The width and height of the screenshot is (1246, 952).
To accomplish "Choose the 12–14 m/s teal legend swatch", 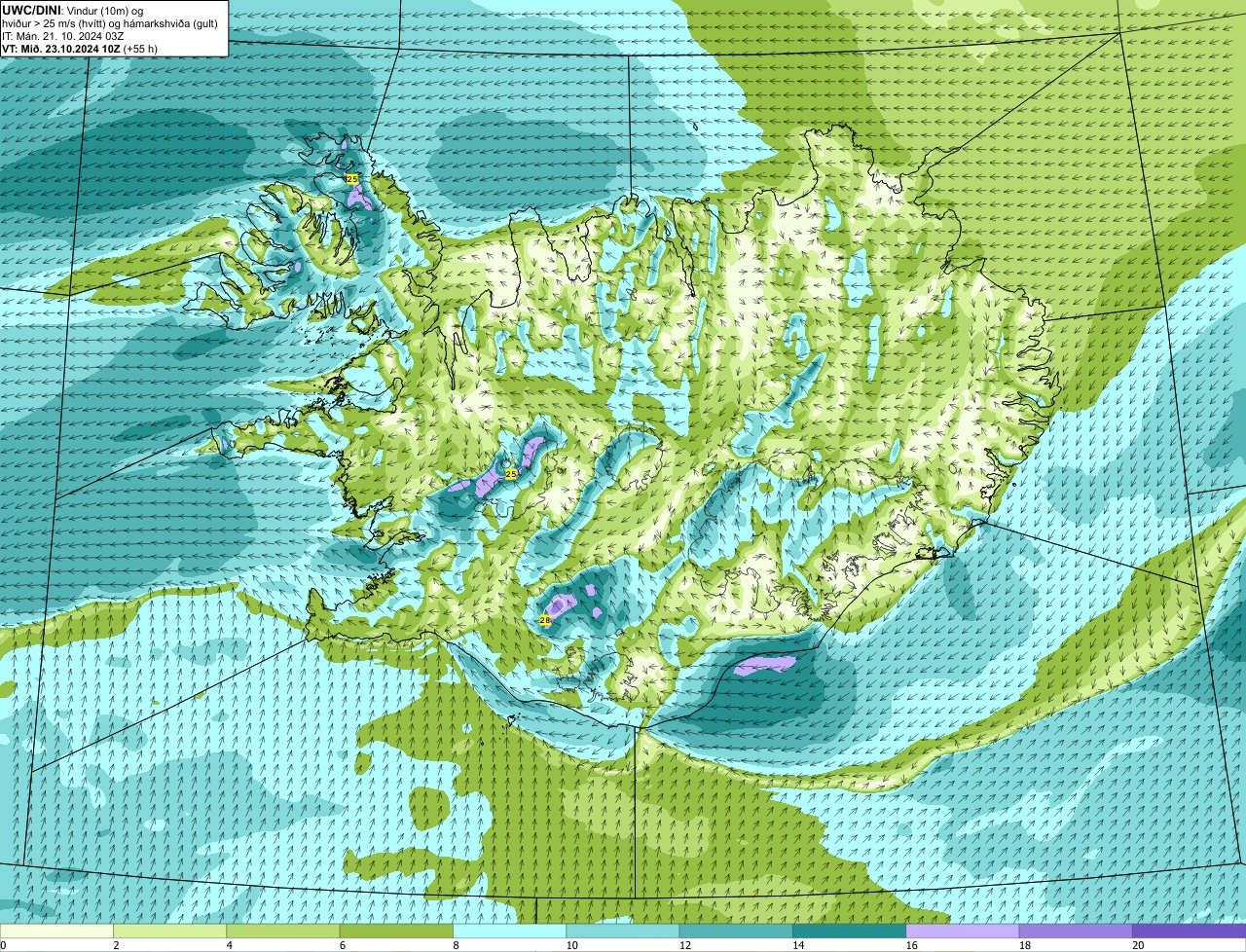I will click(736, 931).
